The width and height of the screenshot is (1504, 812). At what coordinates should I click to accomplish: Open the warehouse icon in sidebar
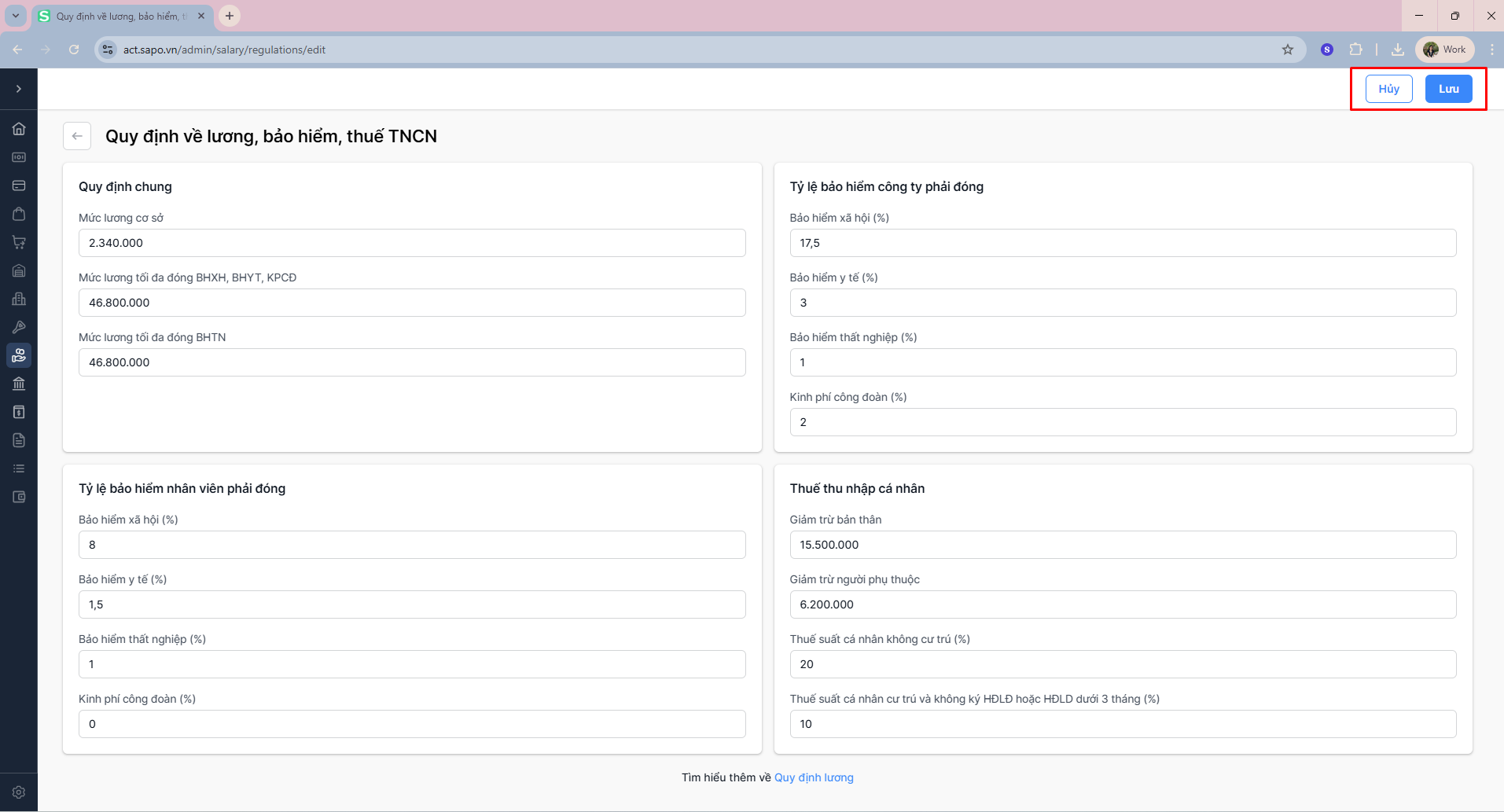(x=19, y=270)
